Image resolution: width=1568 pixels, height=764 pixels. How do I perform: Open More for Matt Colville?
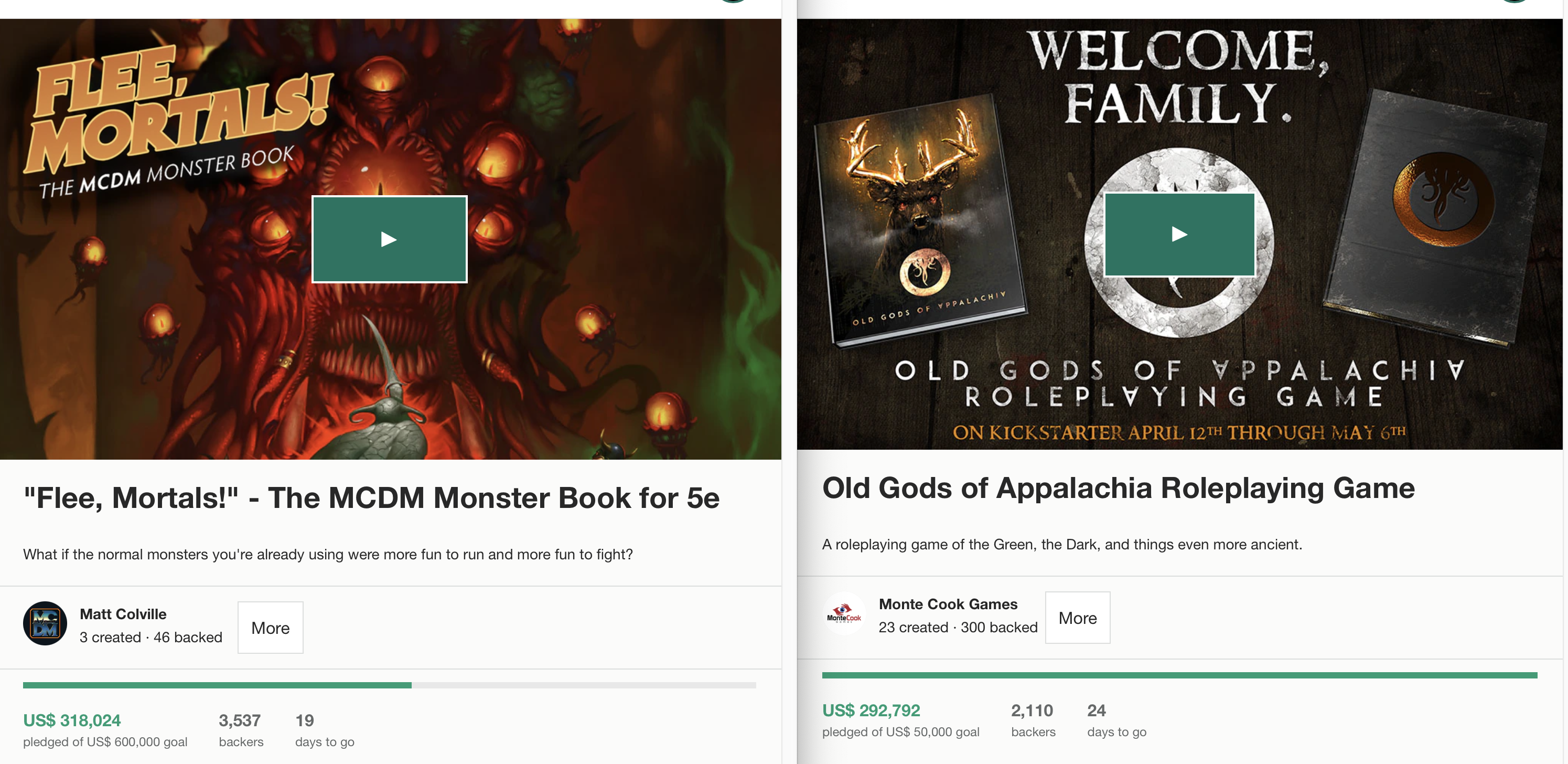pyautogui.click(x=270, y=628)
